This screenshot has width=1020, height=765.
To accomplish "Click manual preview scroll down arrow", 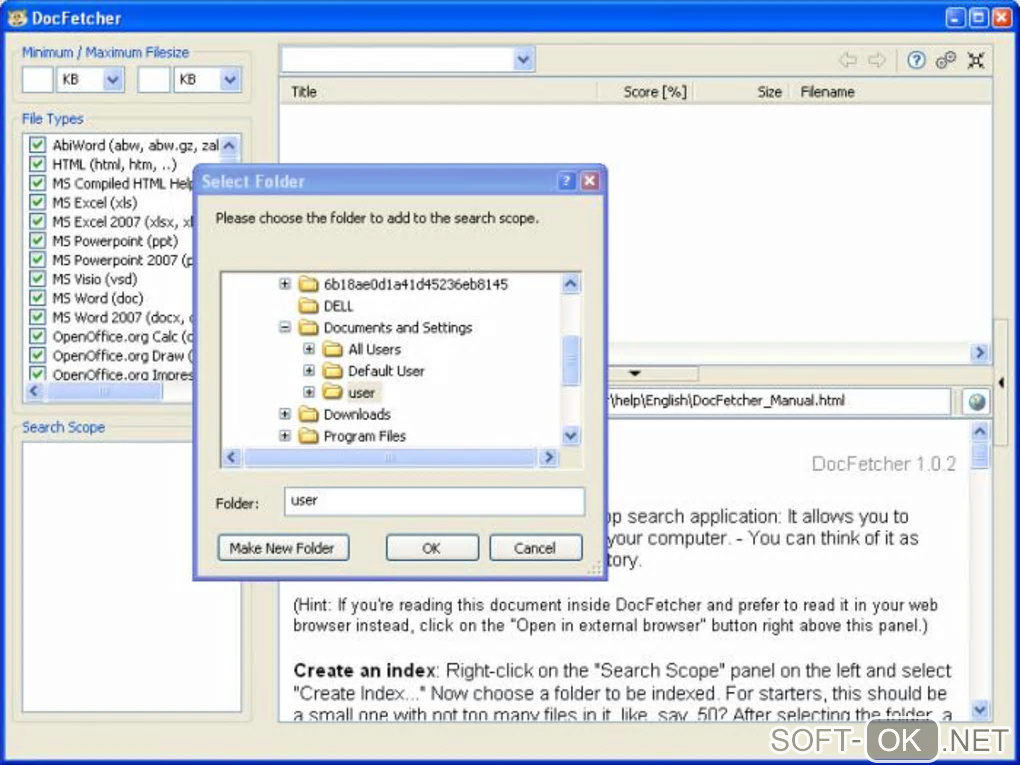I will 980,708.
